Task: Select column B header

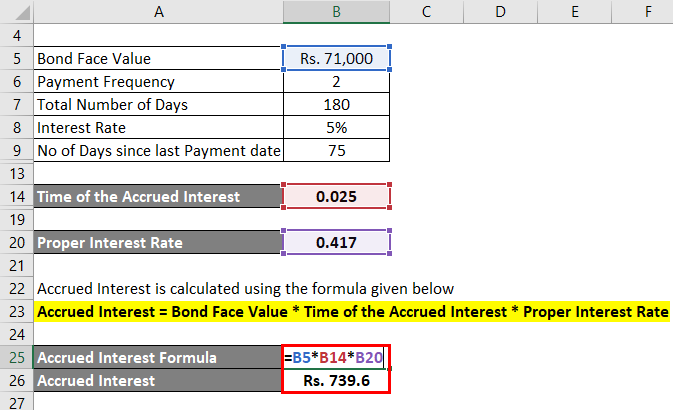Action: click(x=336, y=12)
